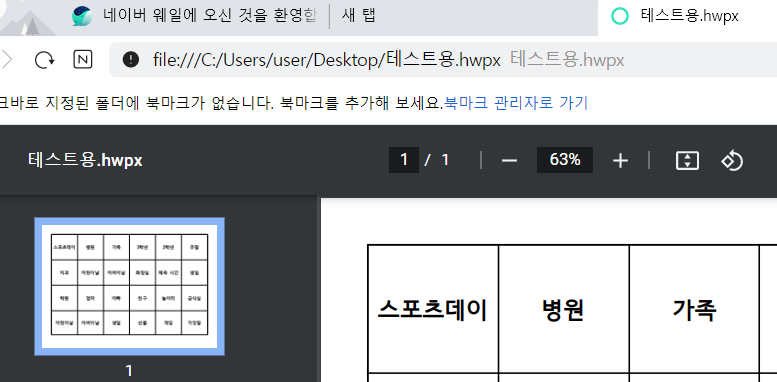The height and width of the screenshot is (382, 777).
Task: Select the page 1 thumbnail
Action: (x=129, y=286)
